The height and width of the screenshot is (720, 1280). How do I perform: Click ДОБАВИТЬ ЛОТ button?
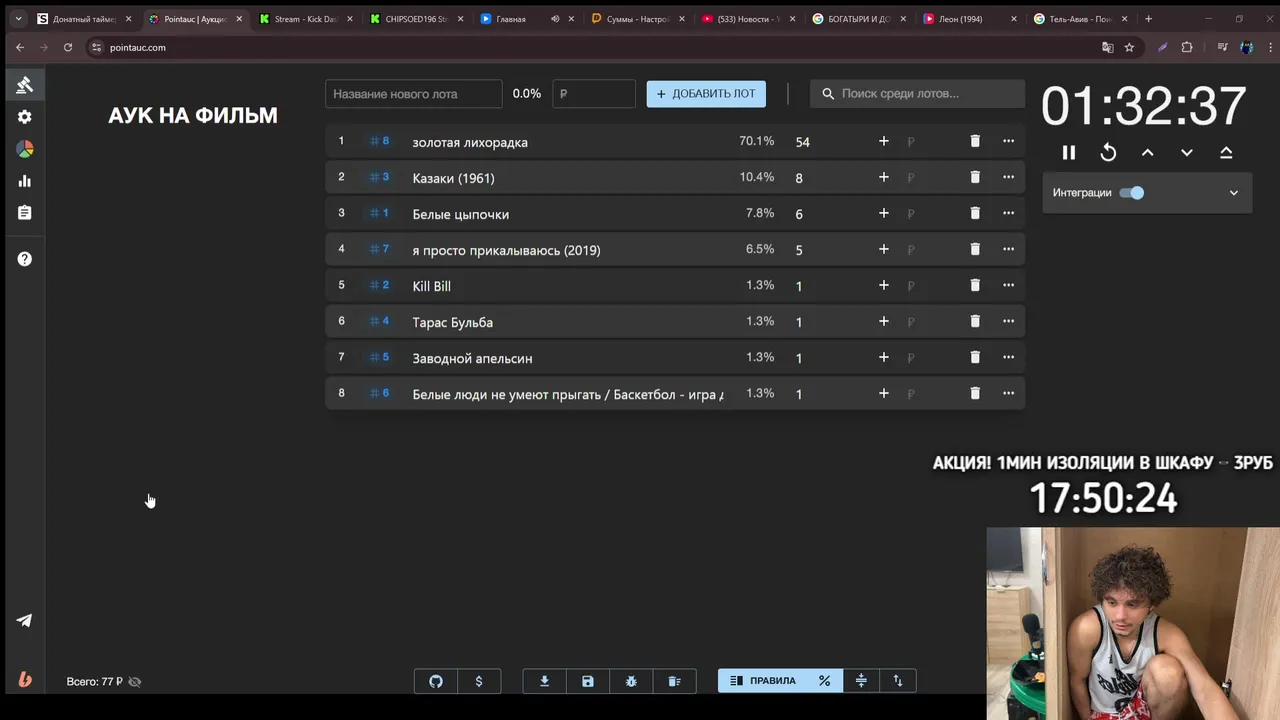coord(706,94)
